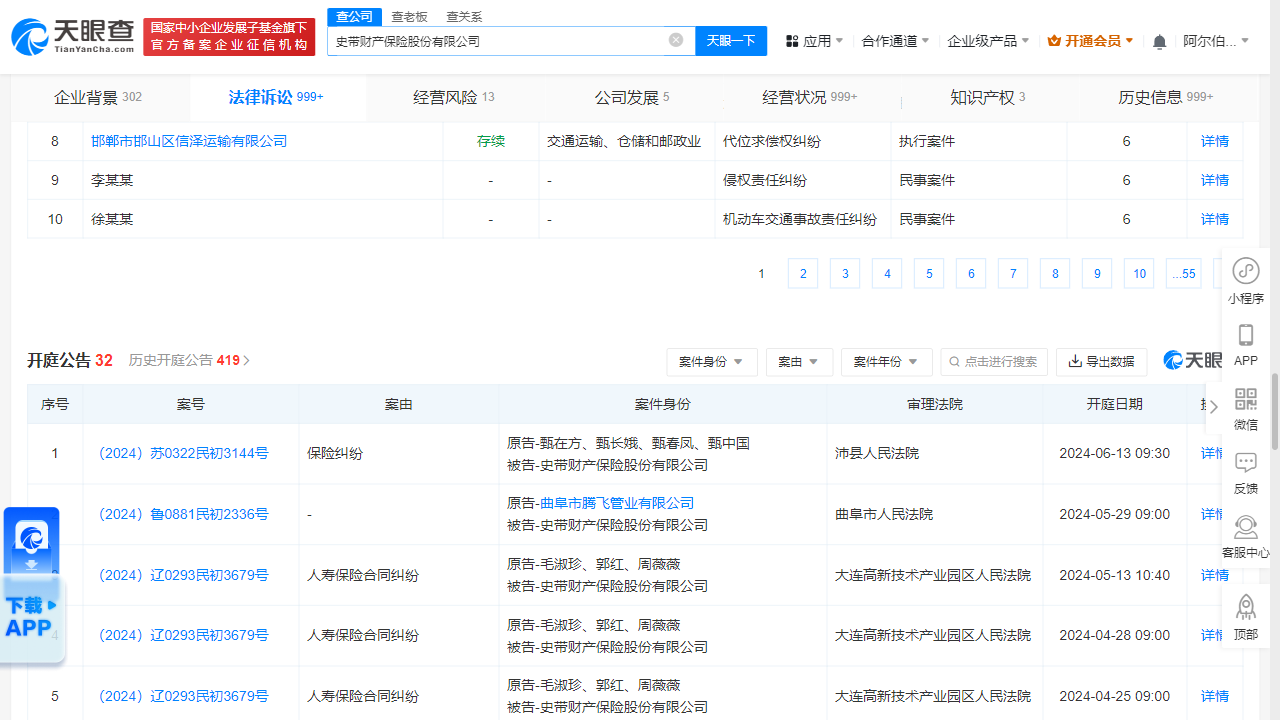The width and height of the screenshot is (1280, 720).
Task: Select the 机动车交通事故责任纠纷 cell
Action: 802,219
